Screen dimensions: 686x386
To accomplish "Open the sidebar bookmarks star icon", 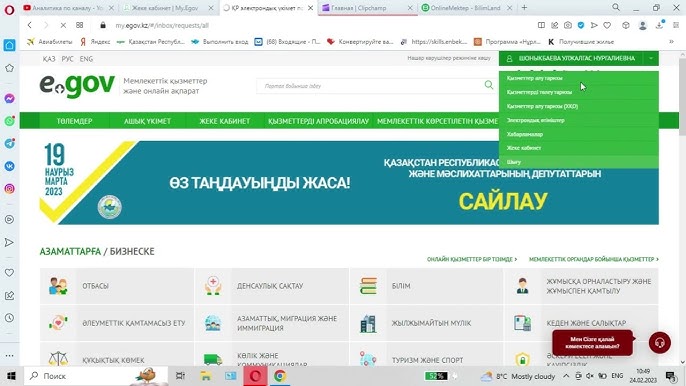I will pos(9,68).
